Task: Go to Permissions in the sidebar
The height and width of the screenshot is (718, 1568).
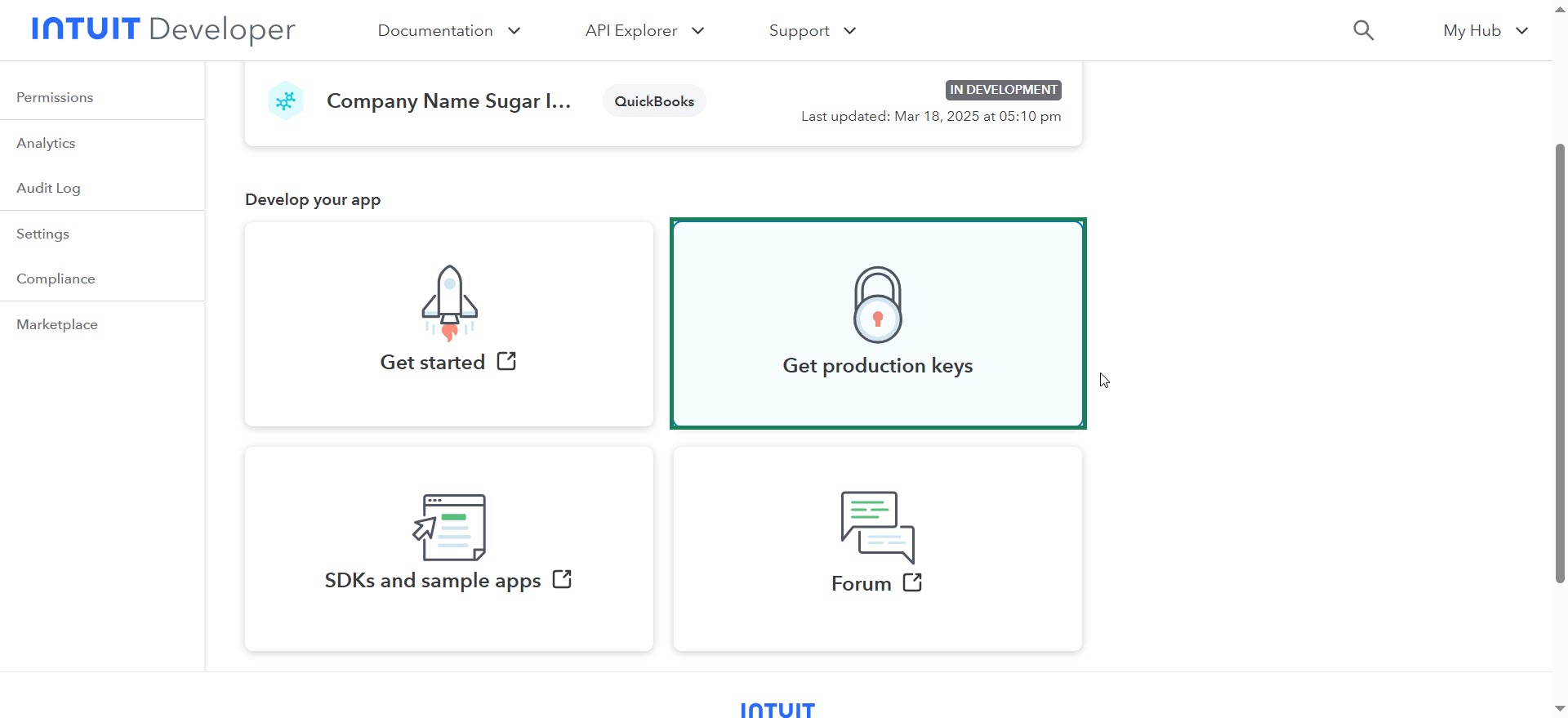Action: [x=55, y=97]
